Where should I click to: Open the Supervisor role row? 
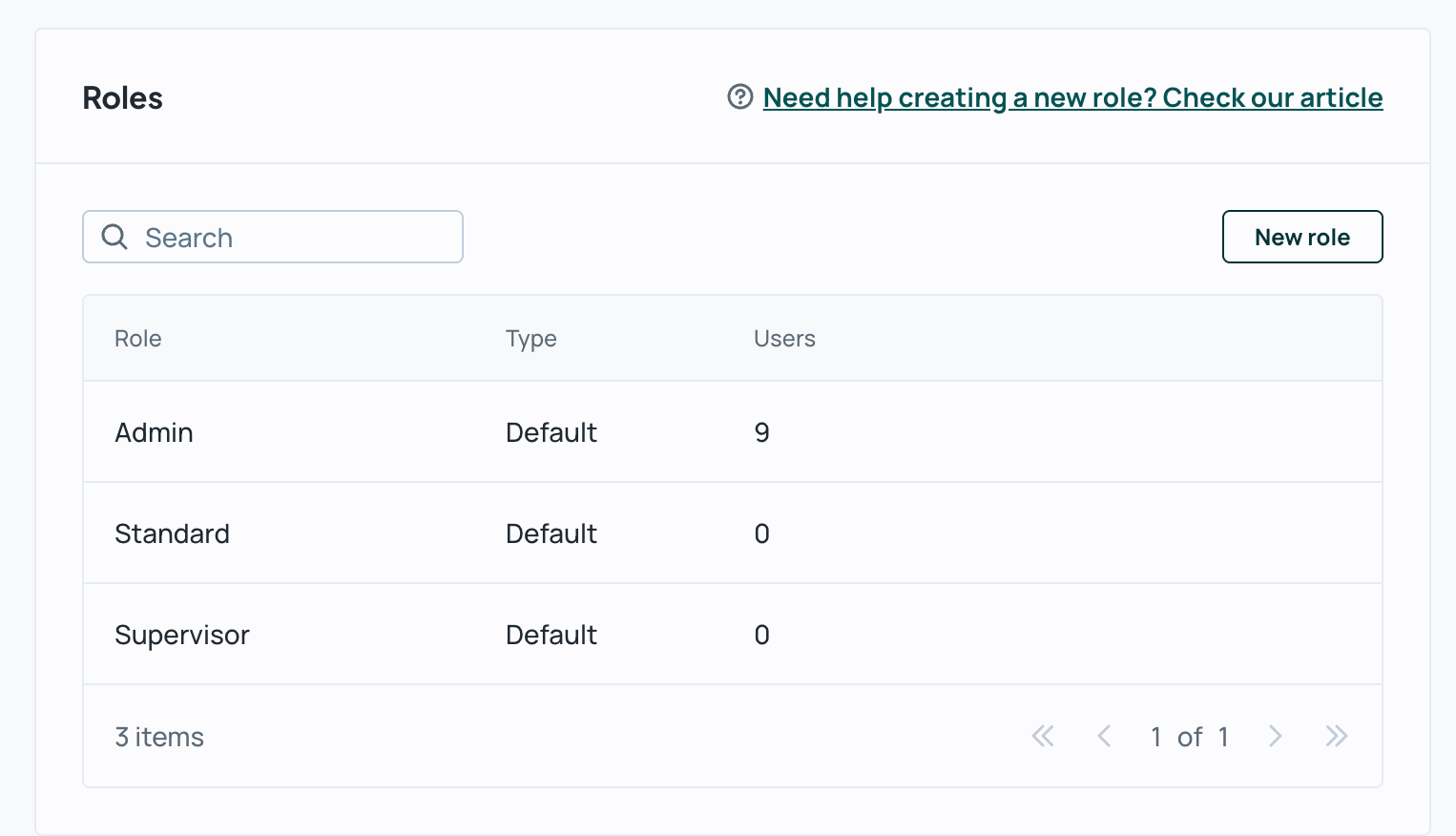click(x=182, y=635)
